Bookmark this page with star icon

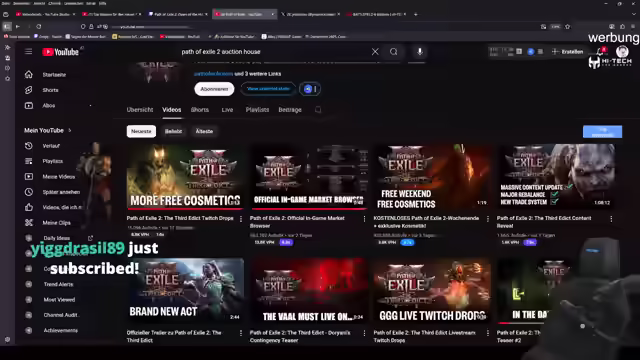point(567,27)
